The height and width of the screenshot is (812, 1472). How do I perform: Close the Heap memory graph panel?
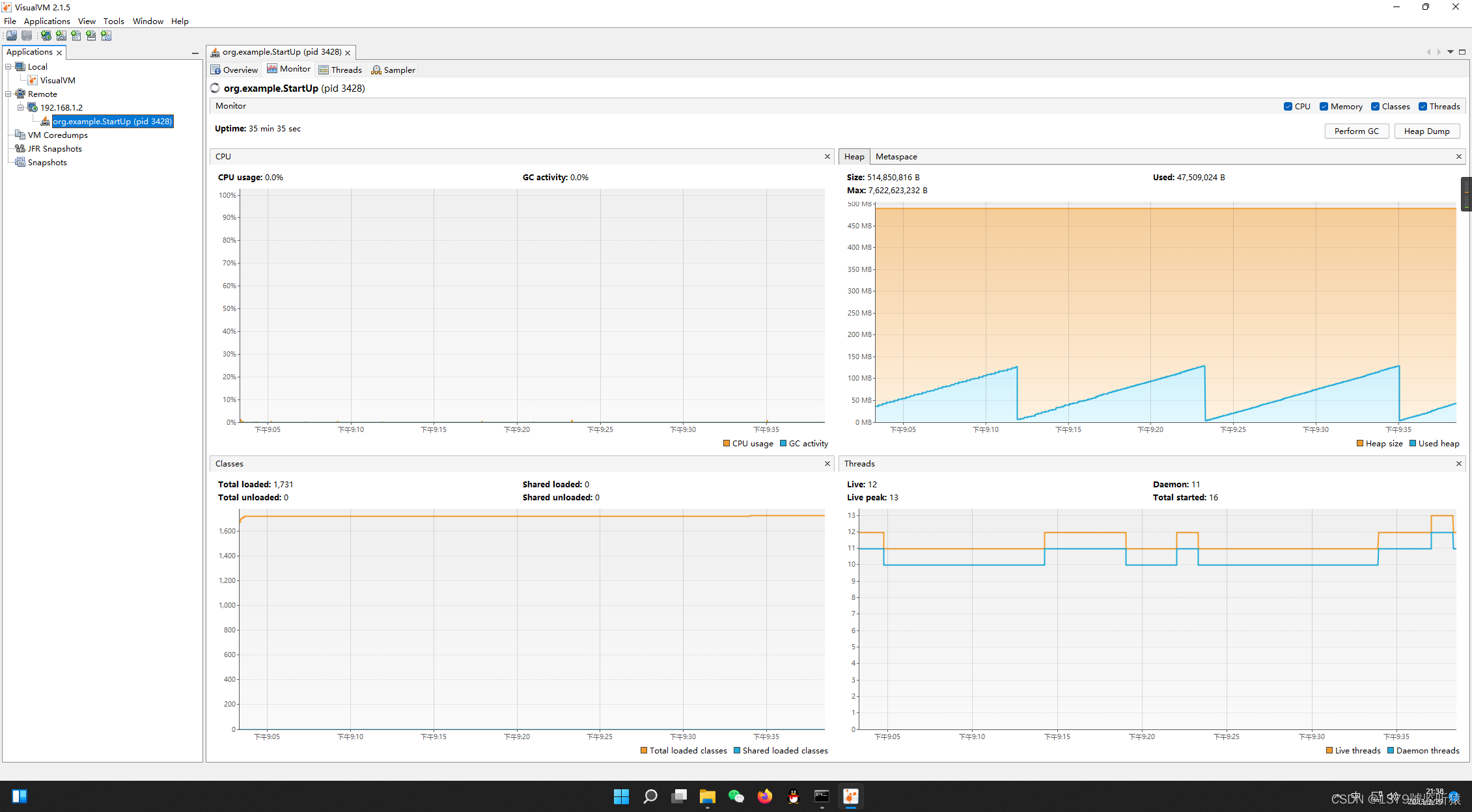(1459, 157)
